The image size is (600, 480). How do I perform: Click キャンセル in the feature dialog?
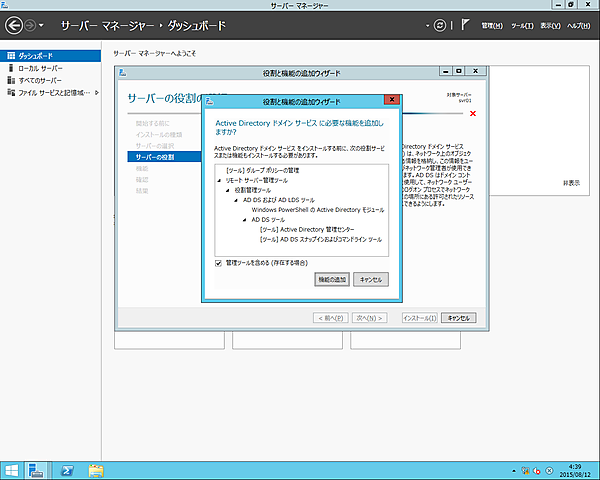point(371,279)
